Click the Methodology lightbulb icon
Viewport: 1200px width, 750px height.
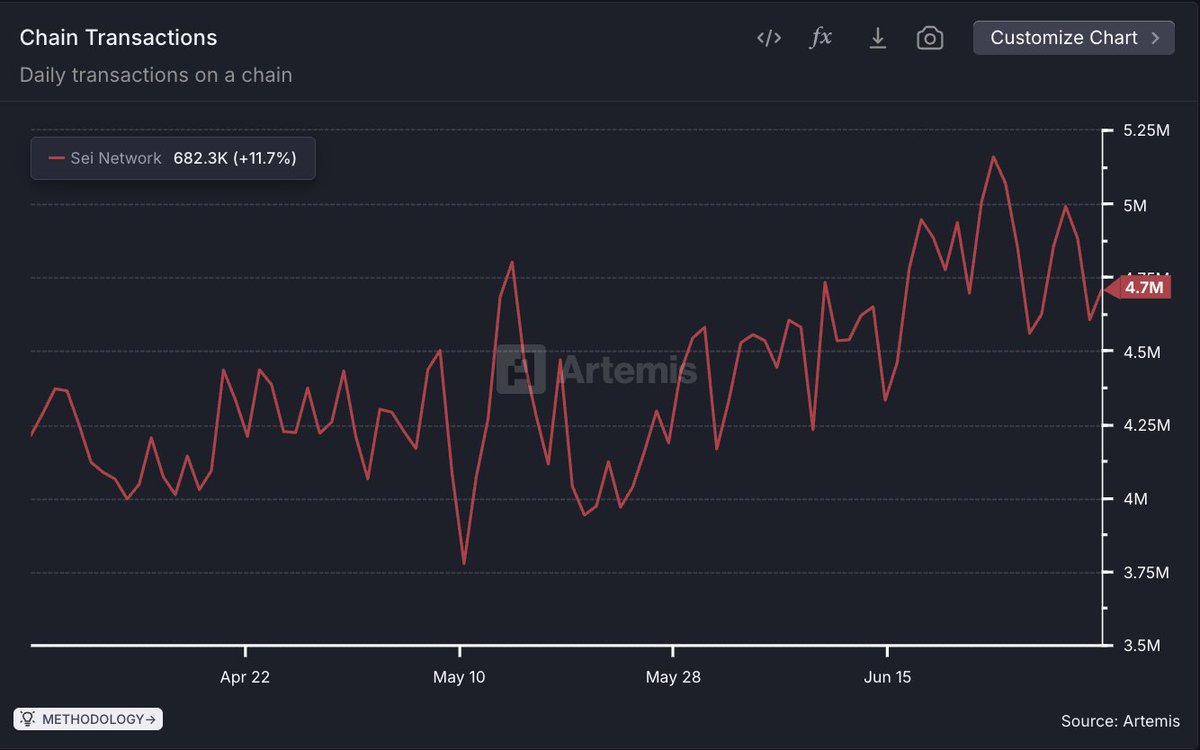[x=27, y=718]
